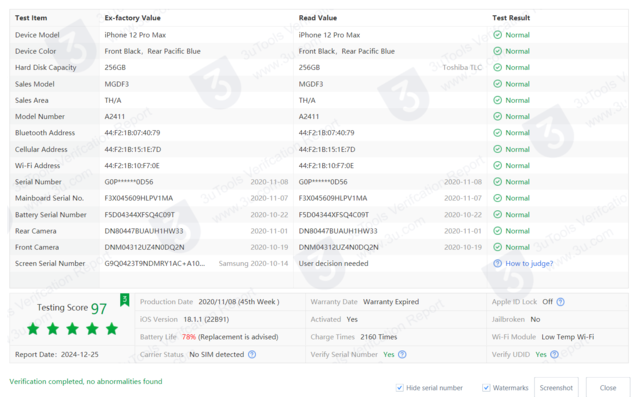The width and height of the screenshot is (640, 397).
Task: Click the Read Value column header
Action: click(x=318, y=18)
